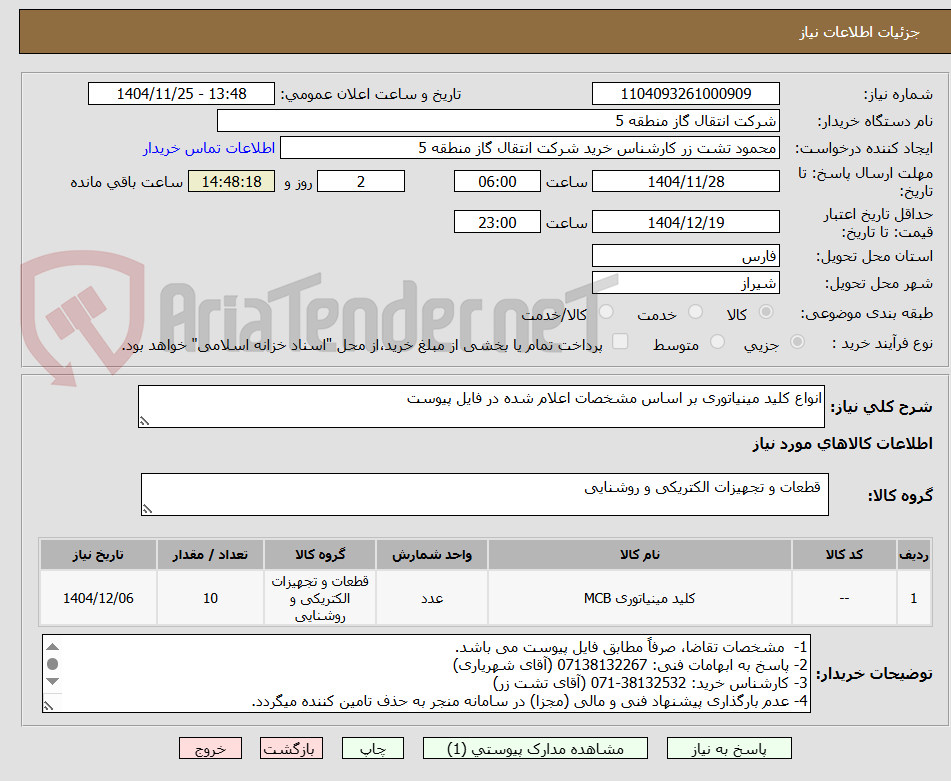951x781 pixels.
Task: Click the شماره نياز field 1104093261000909
Action: [x=685, y=94]
